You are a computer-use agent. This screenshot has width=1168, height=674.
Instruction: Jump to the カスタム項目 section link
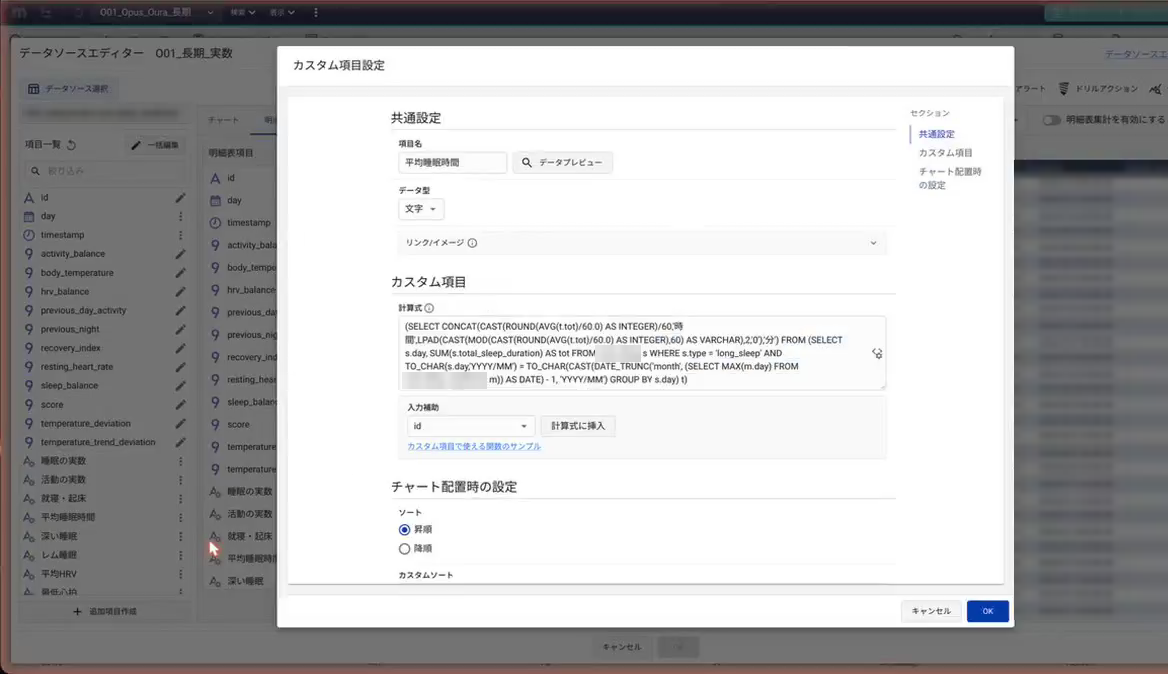click(945, 153)
